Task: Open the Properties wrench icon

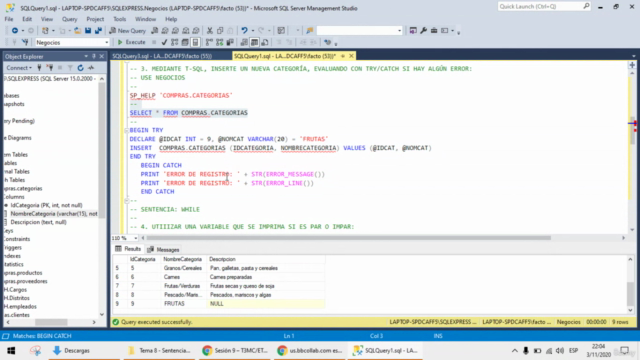Action: point(424,31)
